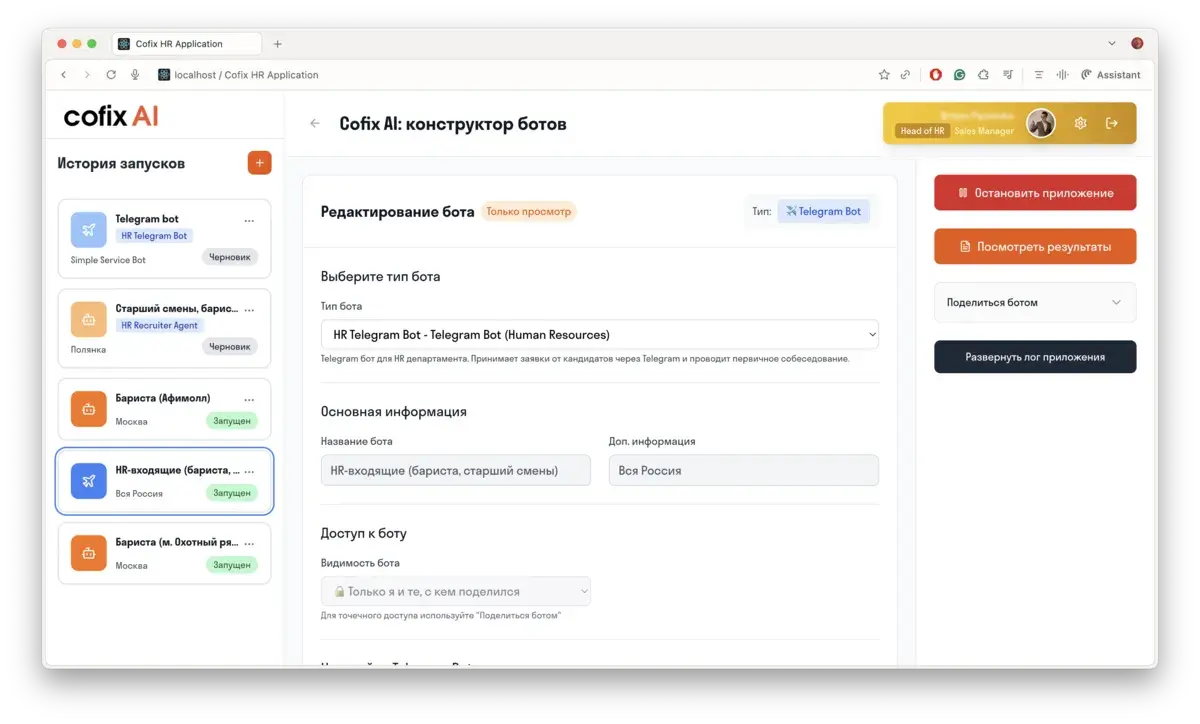The image size is (1200, 724).
Task: Open the three-dots menu on Старший смены card
Action: (249, 310)
